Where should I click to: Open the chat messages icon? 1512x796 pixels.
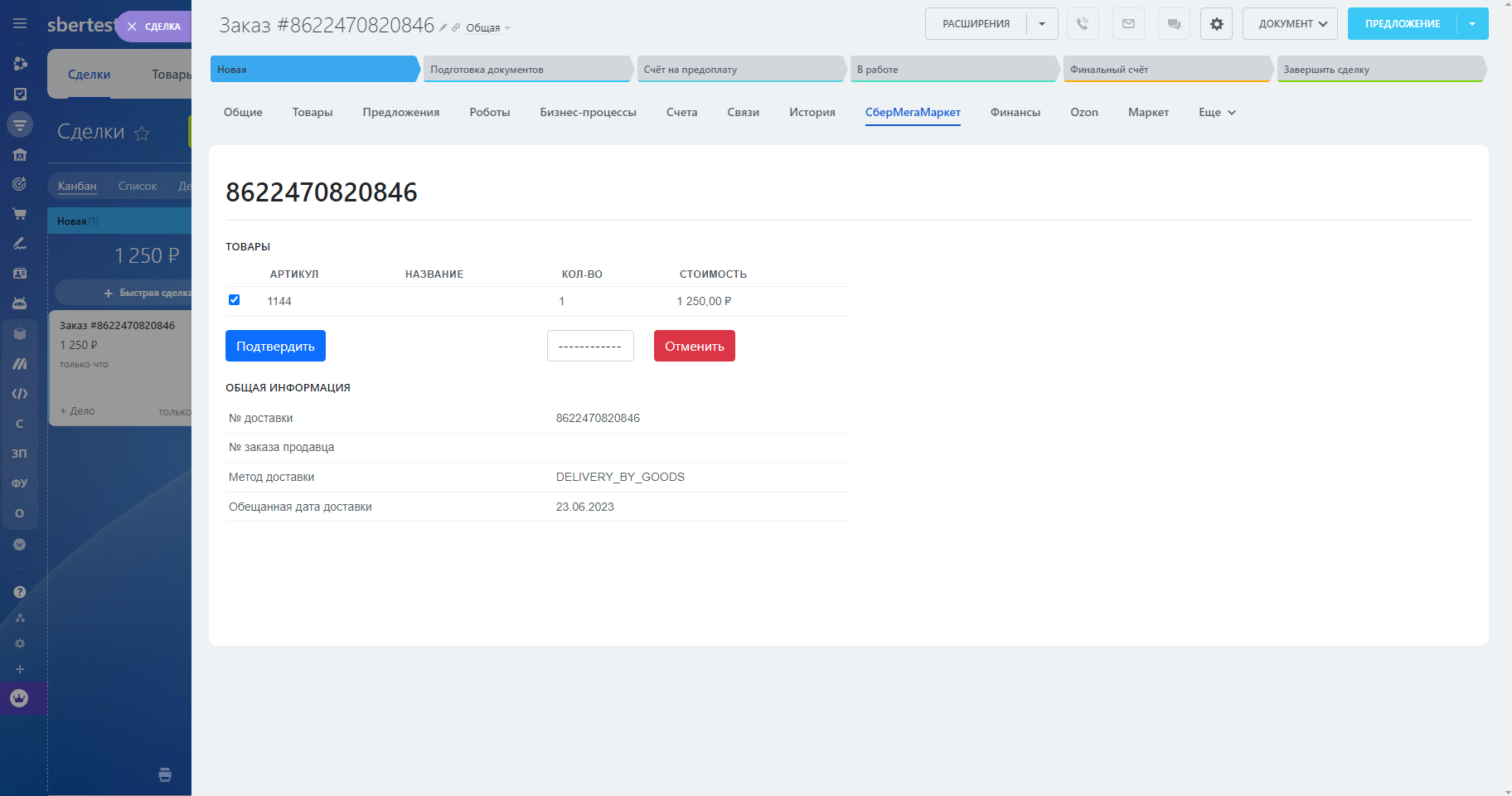tap(1174, 24)
